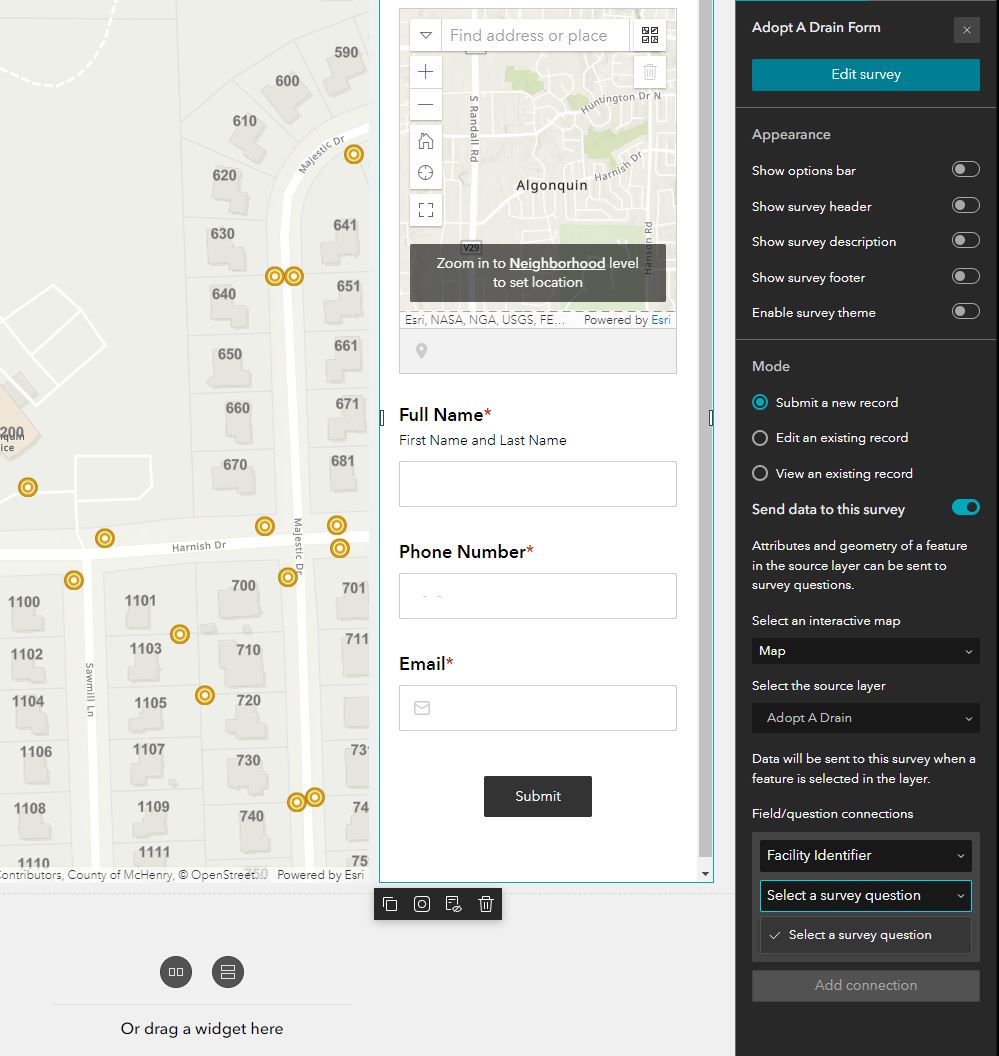Turn off Send data to this survey
This screenshot has height=1056, width=999.
(x=964, y=507)
